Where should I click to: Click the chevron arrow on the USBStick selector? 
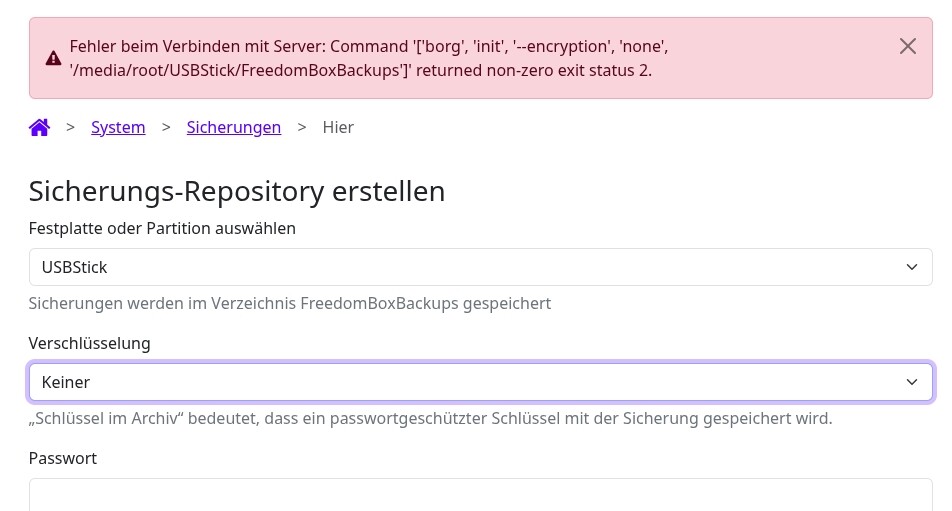[911, 267]
